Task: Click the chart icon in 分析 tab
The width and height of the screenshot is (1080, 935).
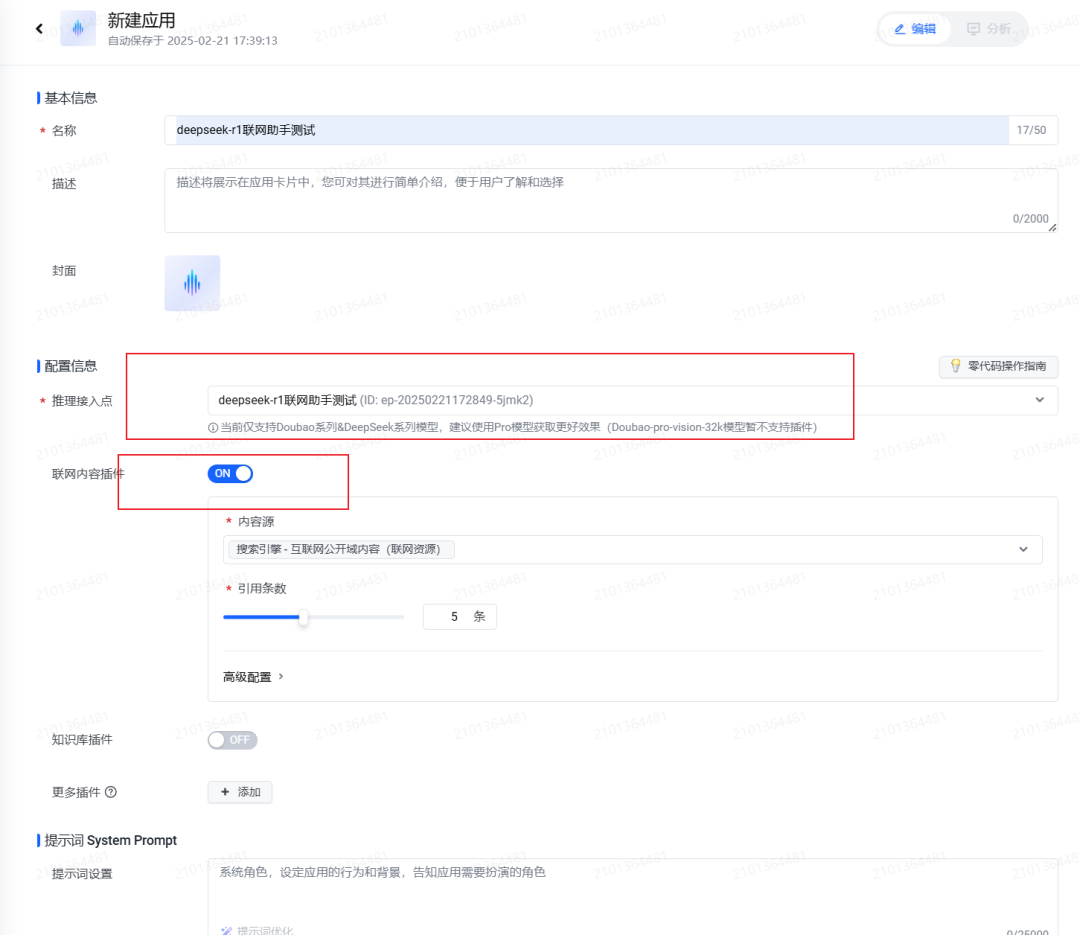Action: 973,29
